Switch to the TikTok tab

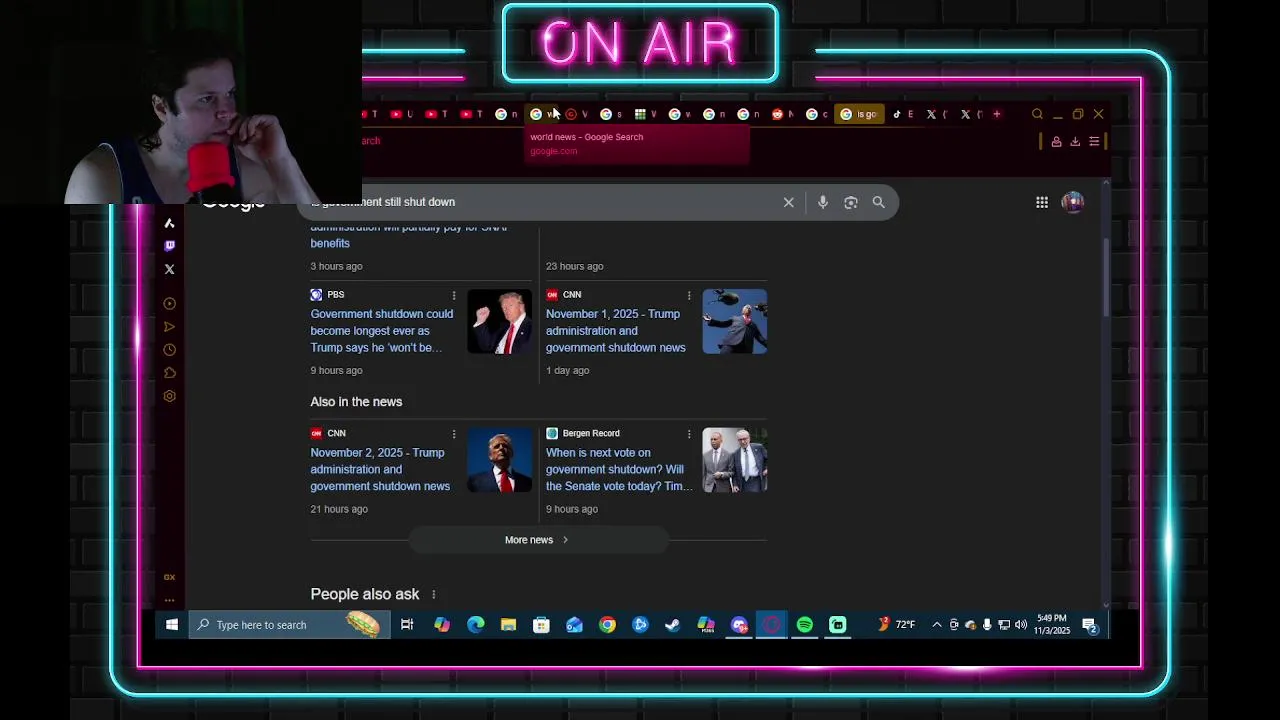click(903, 114)
